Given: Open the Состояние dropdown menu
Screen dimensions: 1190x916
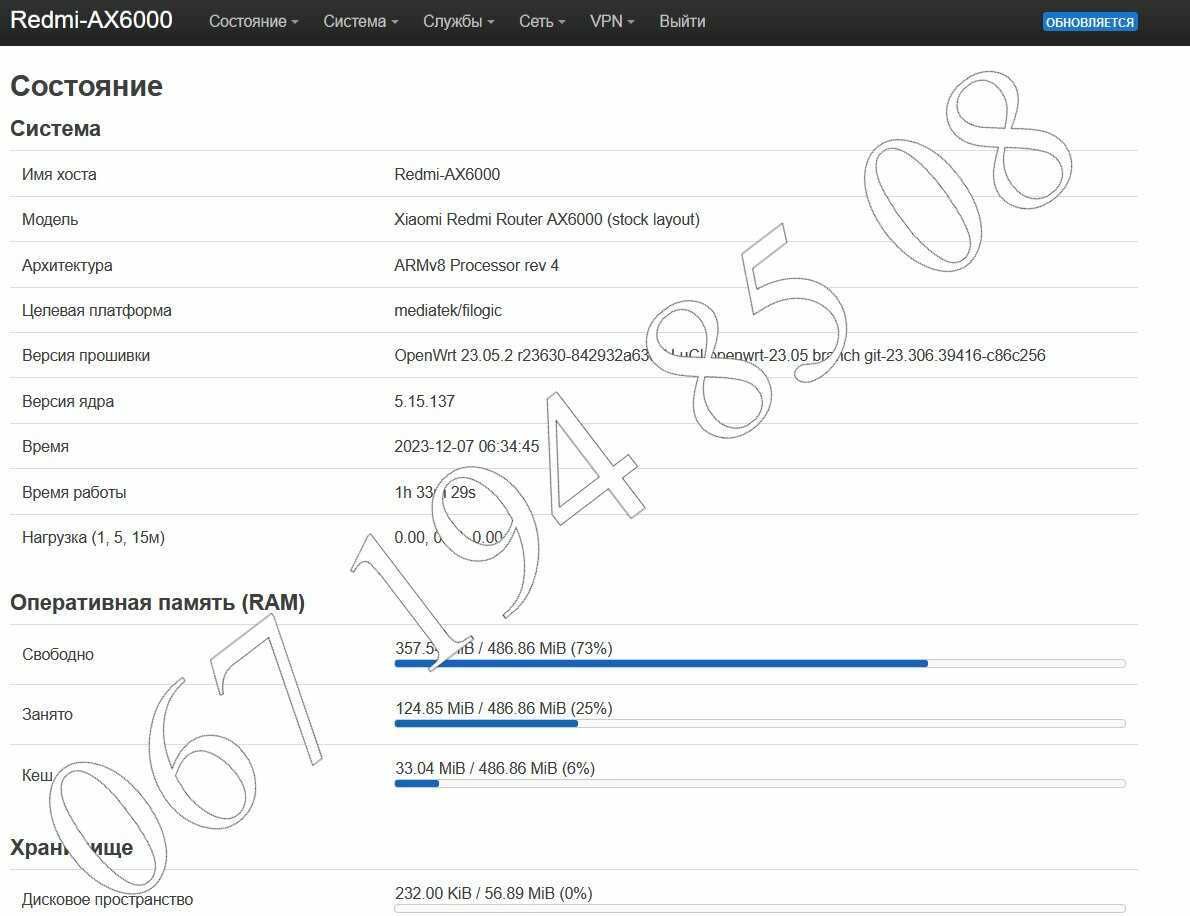Looking at the screenshot, I should click(253, 21).
